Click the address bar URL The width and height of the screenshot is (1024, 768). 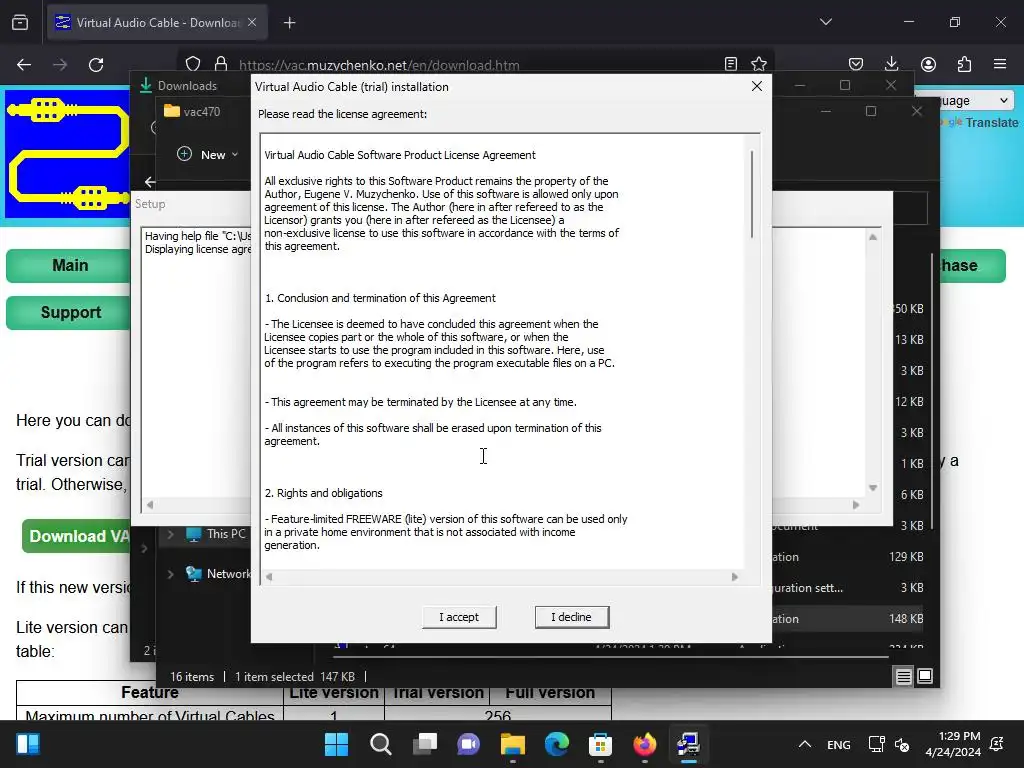379,65
